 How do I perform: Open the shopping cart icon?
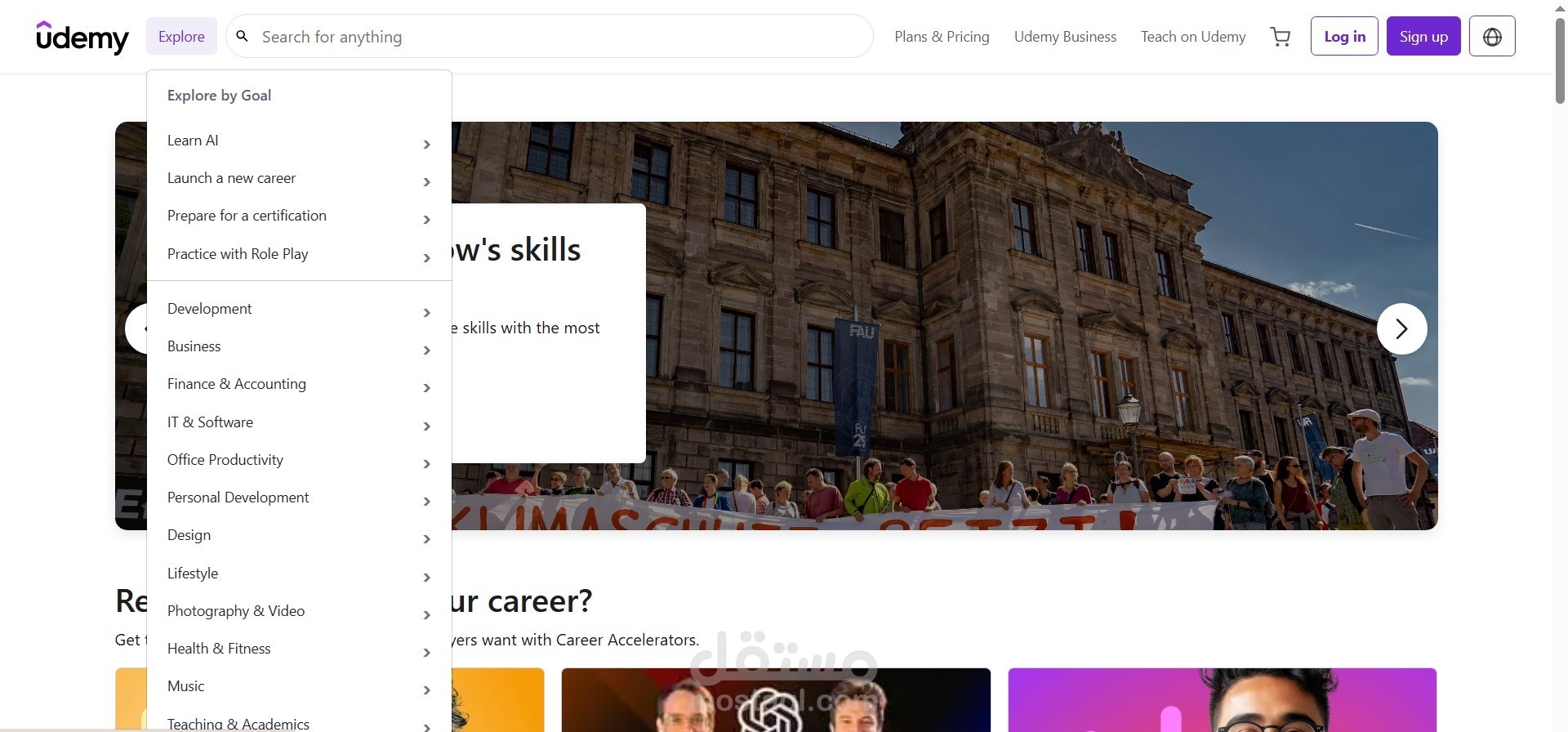(1280, 37)
